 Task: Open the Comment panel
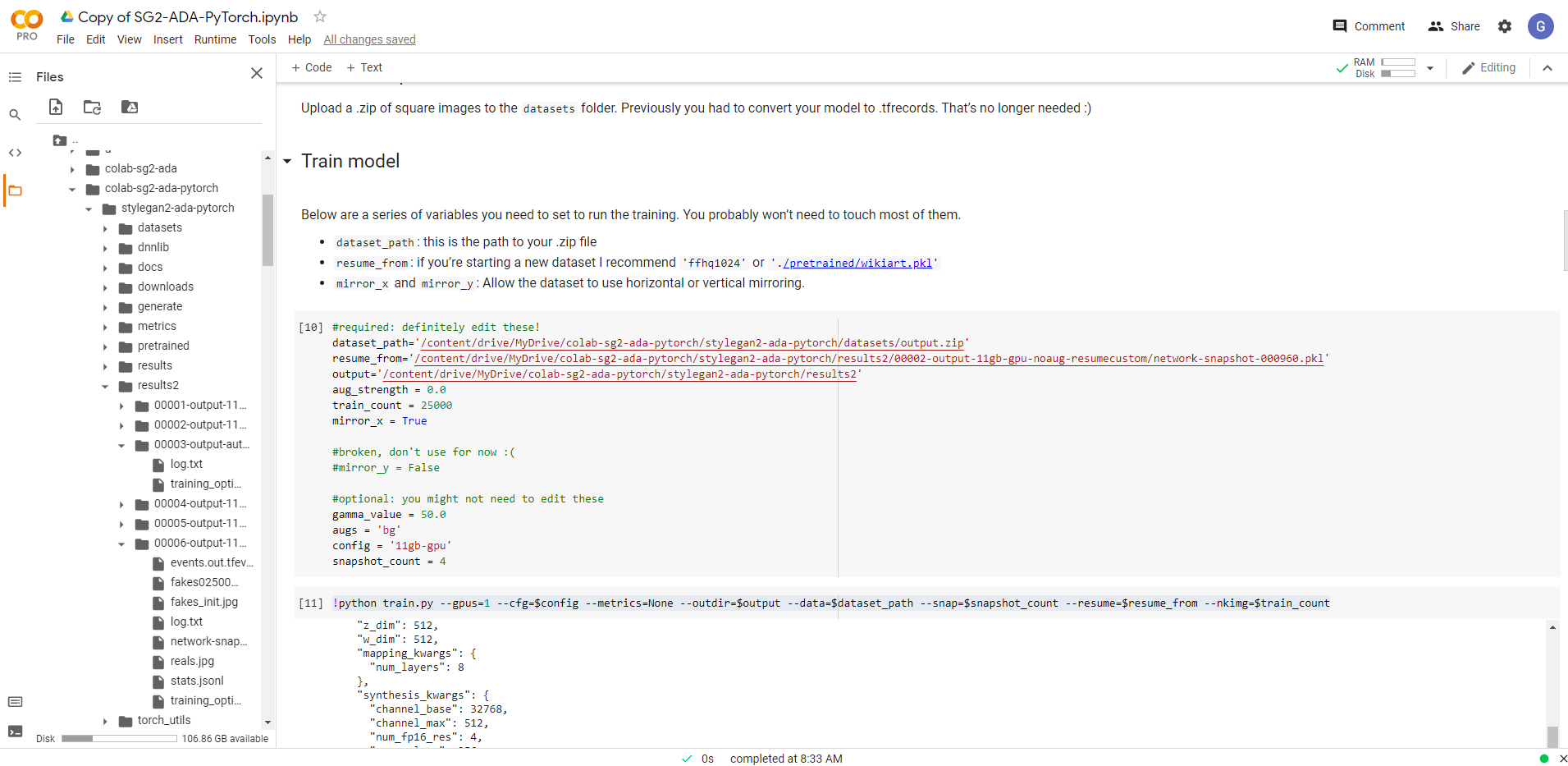[1367, 25]
